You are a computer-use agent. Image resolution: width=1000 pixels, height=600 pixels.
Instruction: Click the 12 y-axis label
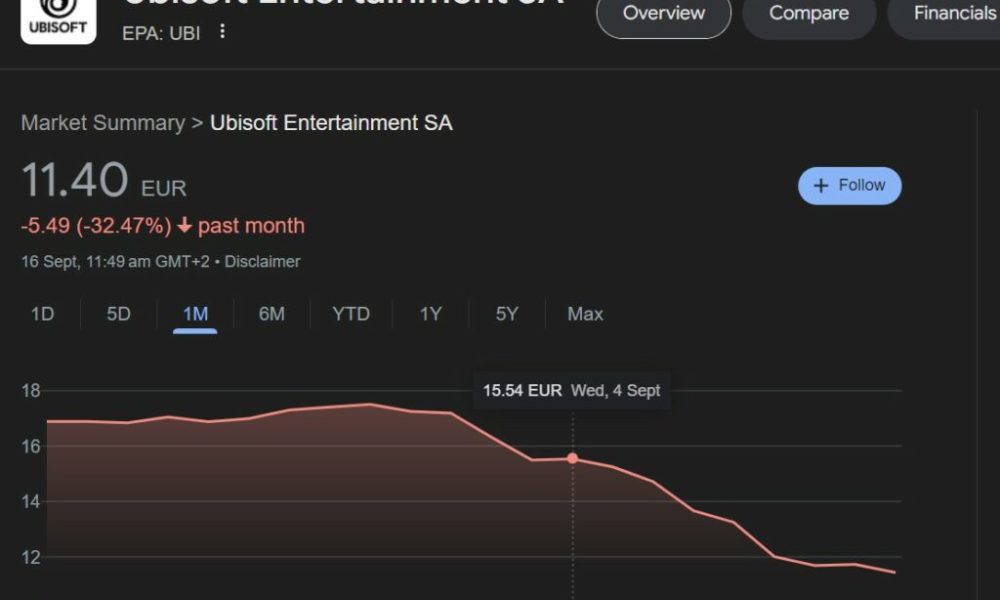point(31,557)
